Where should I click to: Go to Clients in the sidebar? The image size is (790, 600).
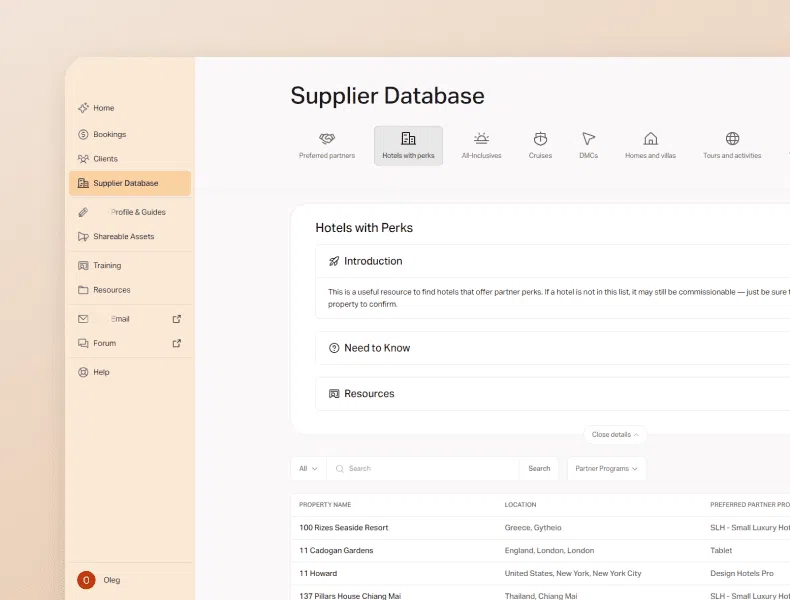[x=129, y=159]
